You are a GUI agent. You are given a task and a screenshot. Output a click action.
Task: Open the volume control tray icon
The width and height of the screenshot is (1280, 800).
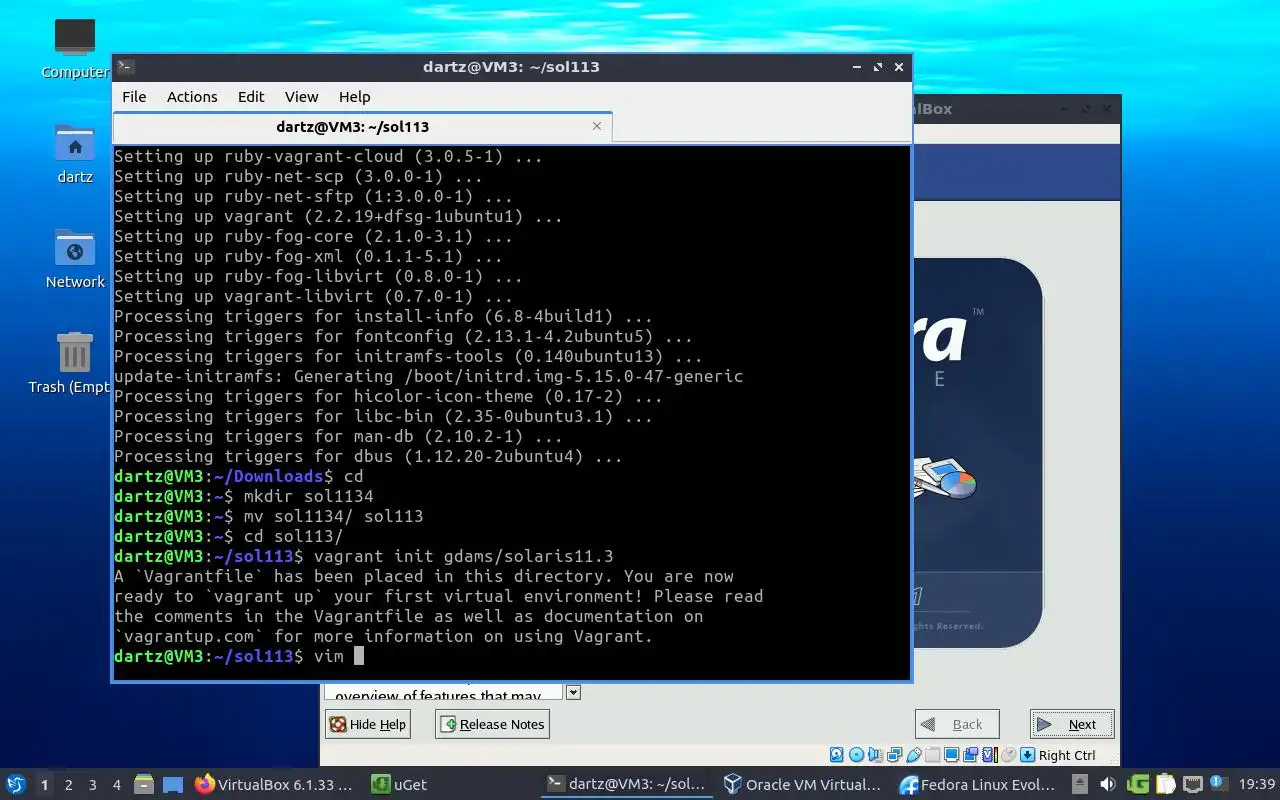click(1108, 784)
